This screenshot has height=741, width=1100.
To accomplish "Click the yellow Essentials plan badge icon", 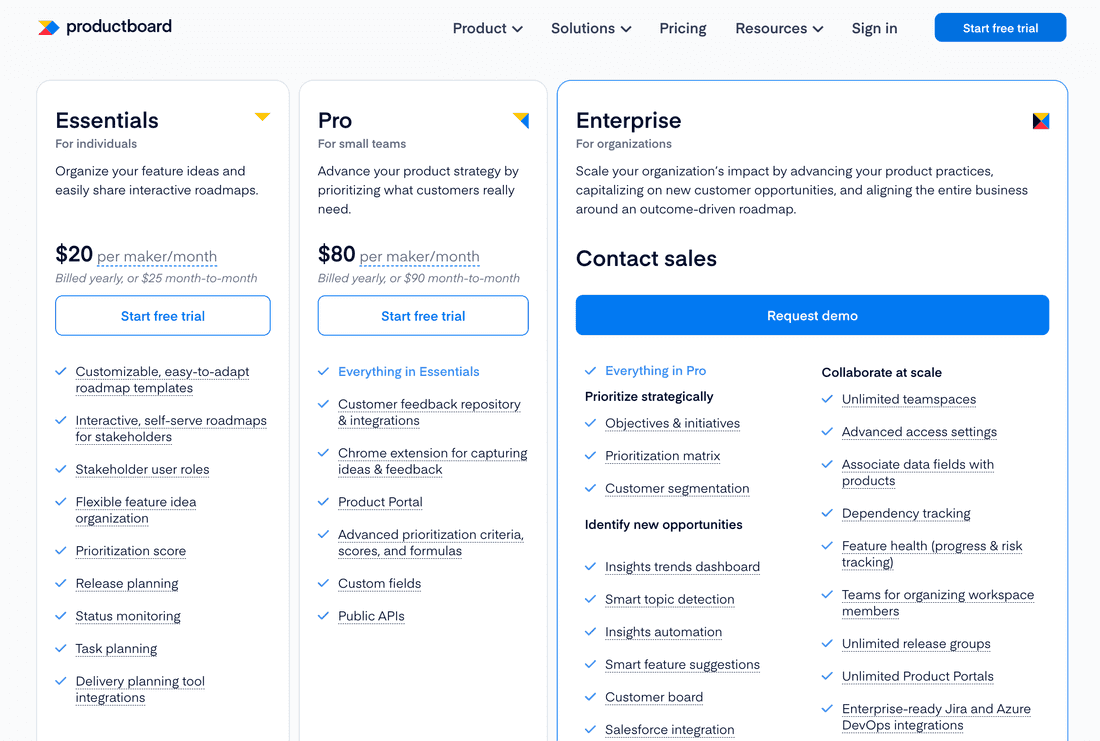I will (262, 116).
